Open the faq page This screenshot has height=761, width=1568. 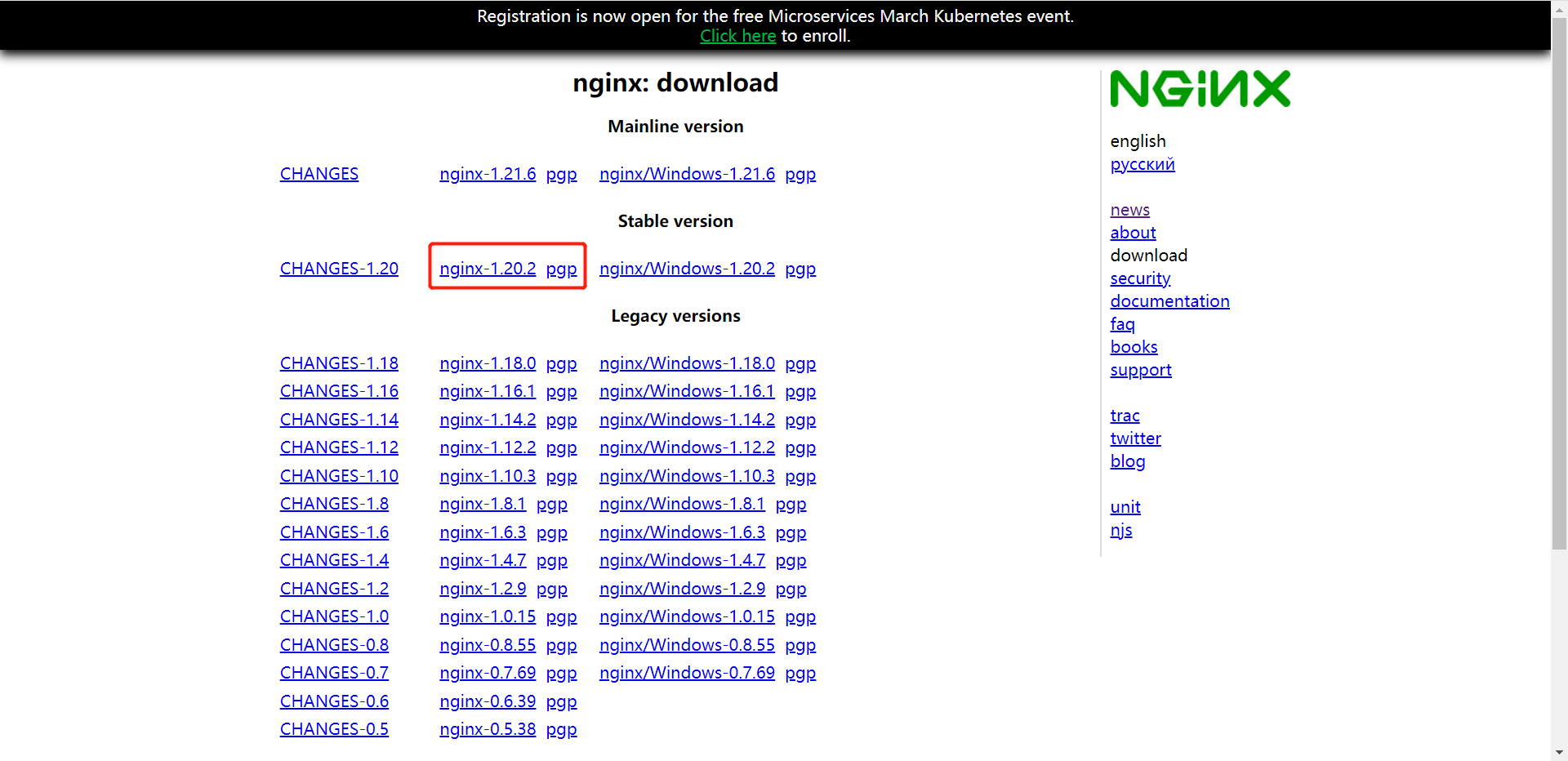1122,324
